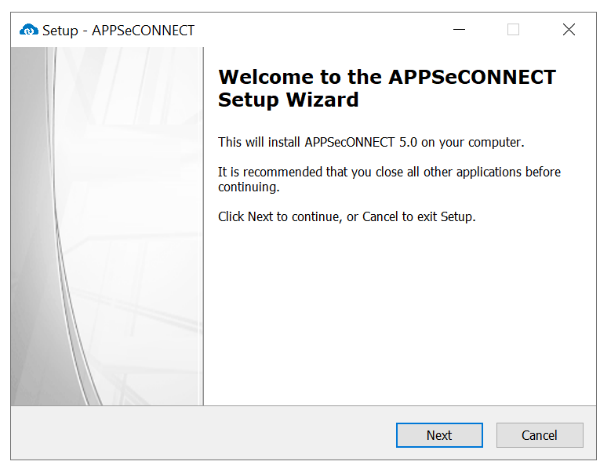600x465 pixels.
Task: Cancel the setup wizard
Action: (539, 435)
